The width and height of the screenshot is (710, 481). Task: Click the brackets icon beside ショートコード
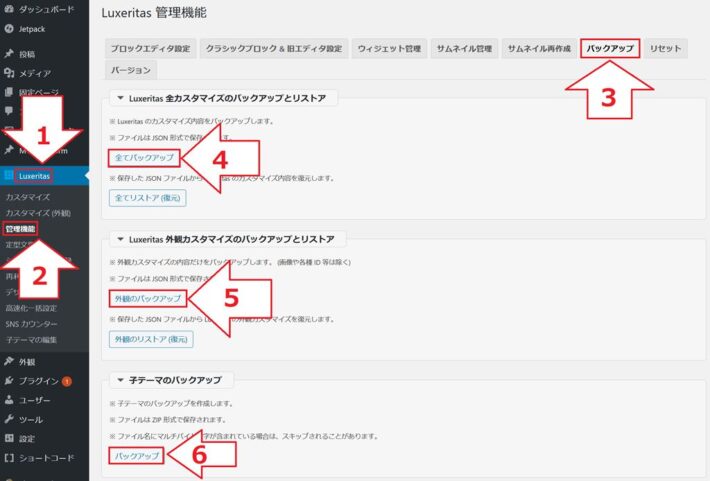9,458
